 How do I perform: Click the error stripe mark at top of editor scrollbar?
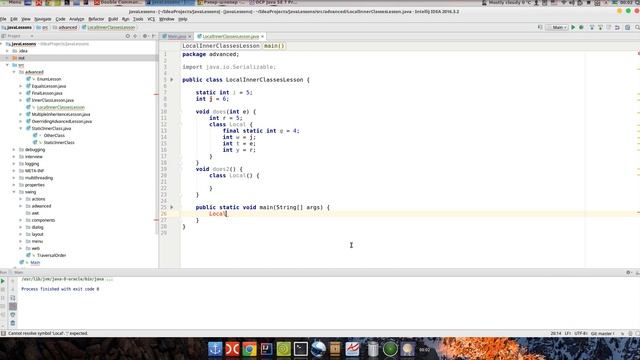[x=638, y=53]
